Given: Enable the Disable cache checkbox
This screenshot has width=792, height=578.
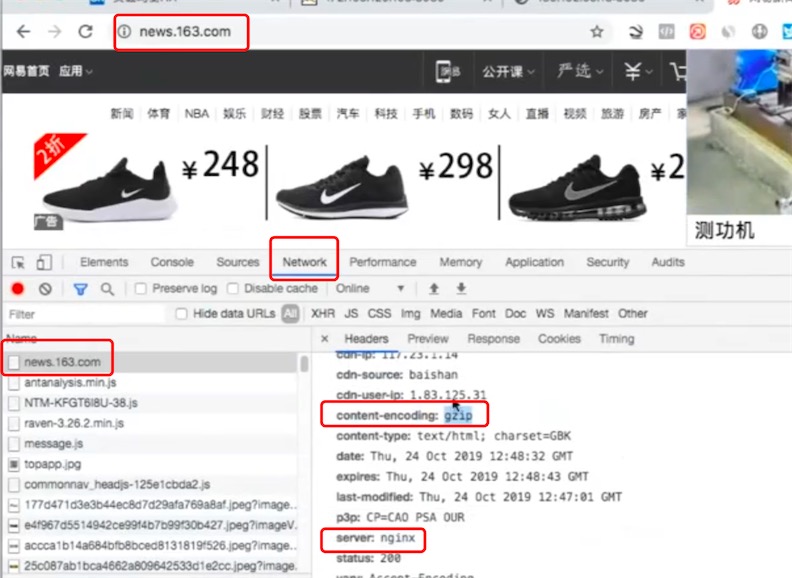Looking at the screenshot, I should pos(233,288).
